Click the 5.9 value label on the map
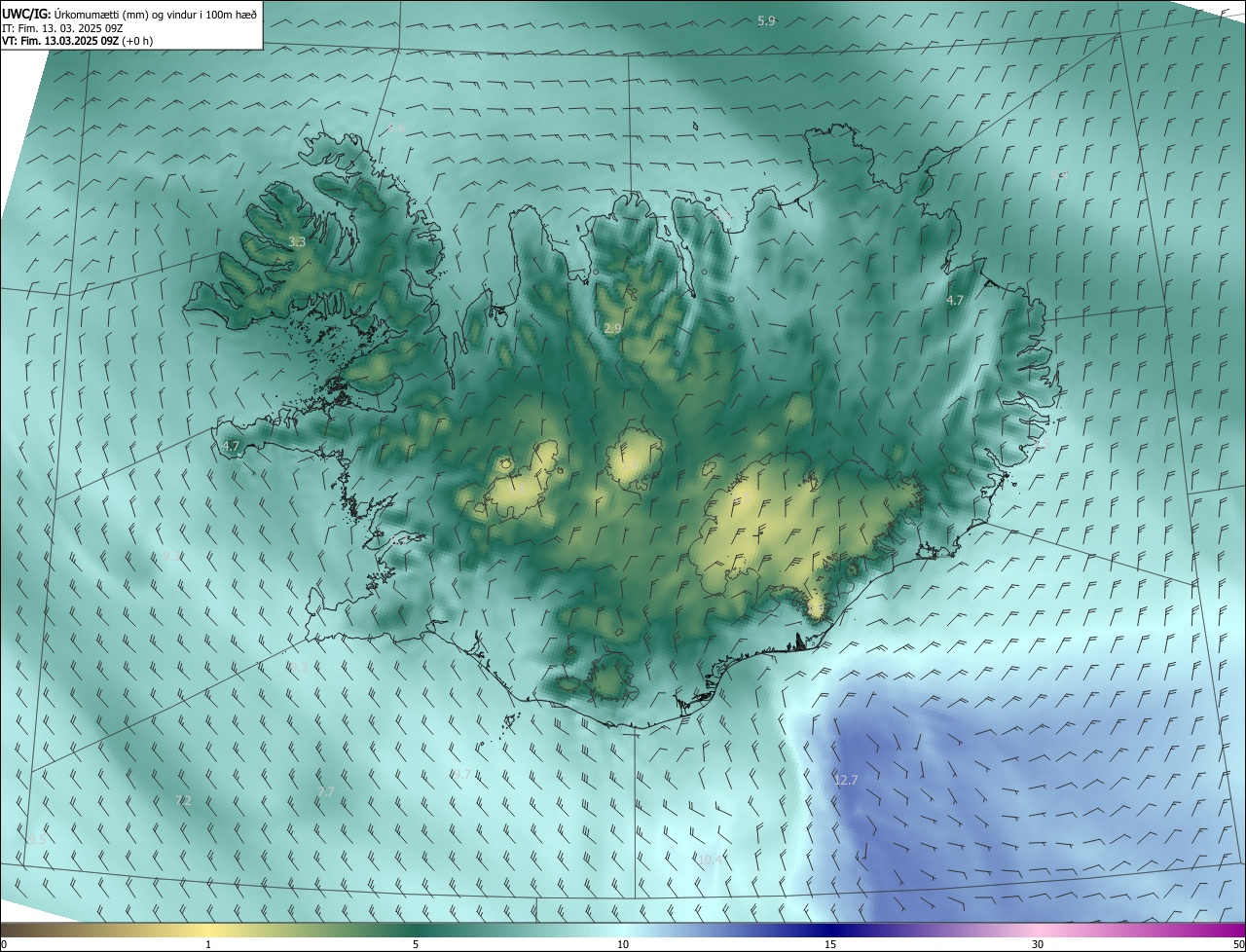 (x=766, y=20)
